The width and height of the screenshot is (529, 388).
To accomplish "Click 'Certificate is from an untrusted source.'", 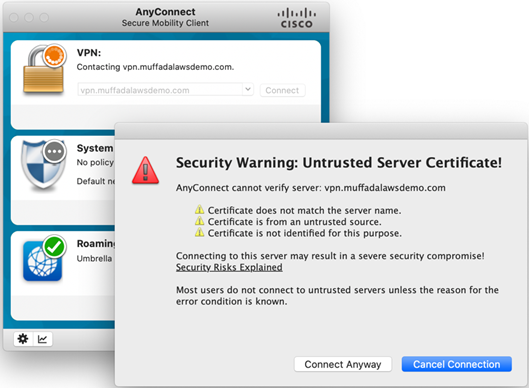I will click(295, 222).
